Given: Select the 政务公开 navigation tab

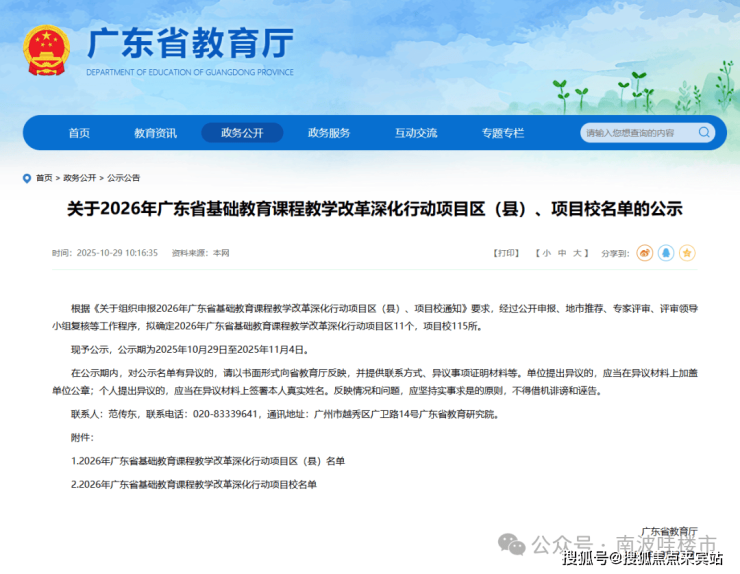Looking at the screenshot, I should tap(242, 133).
